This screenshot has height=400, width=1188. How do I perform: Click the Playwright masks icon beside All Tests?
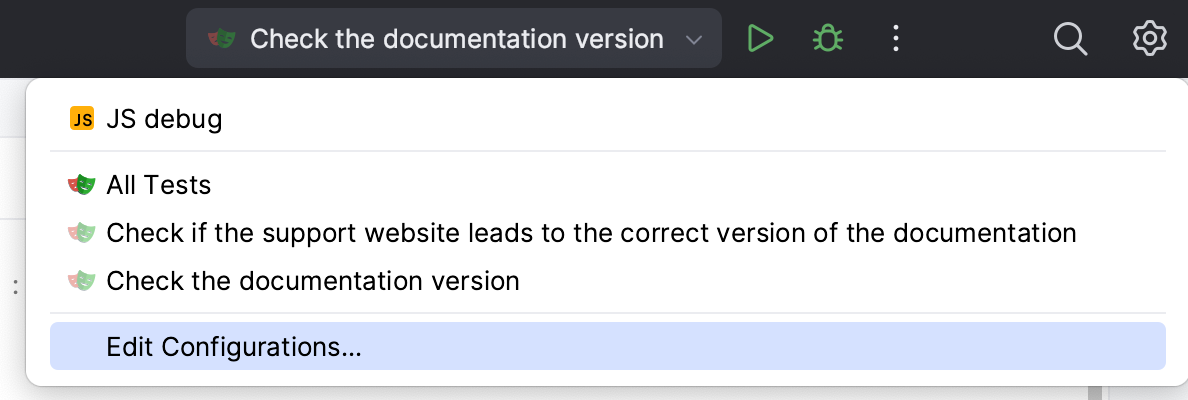[82, 185]
